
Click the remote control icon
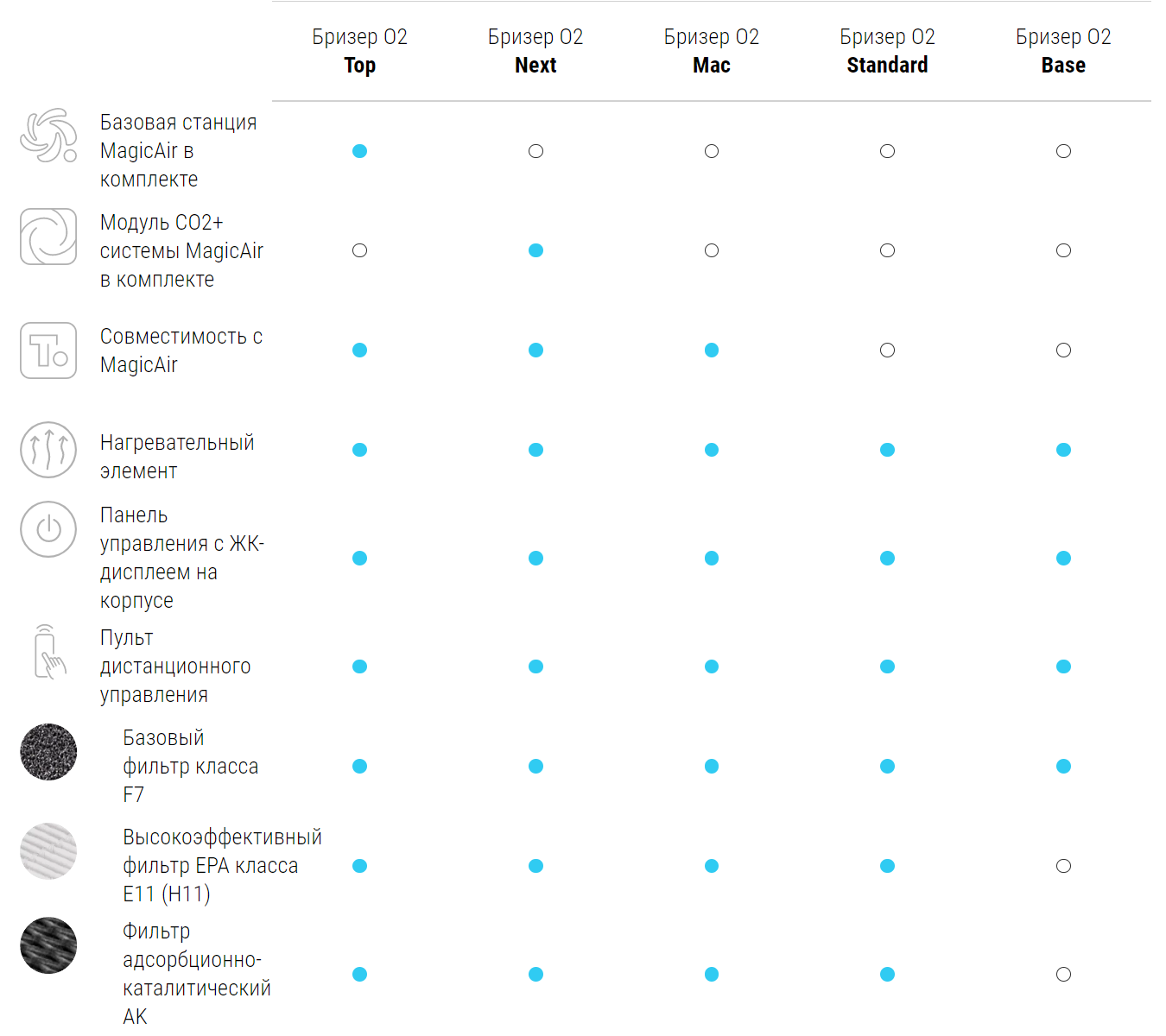48,652
